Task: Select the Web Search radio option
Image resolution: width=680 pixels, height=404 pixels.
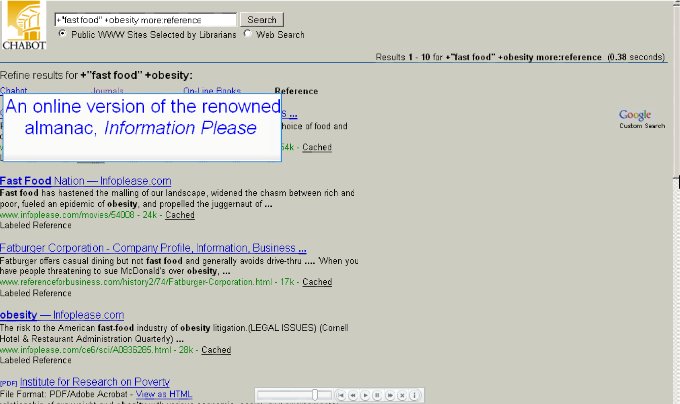Action: click(x=247, y=34)
